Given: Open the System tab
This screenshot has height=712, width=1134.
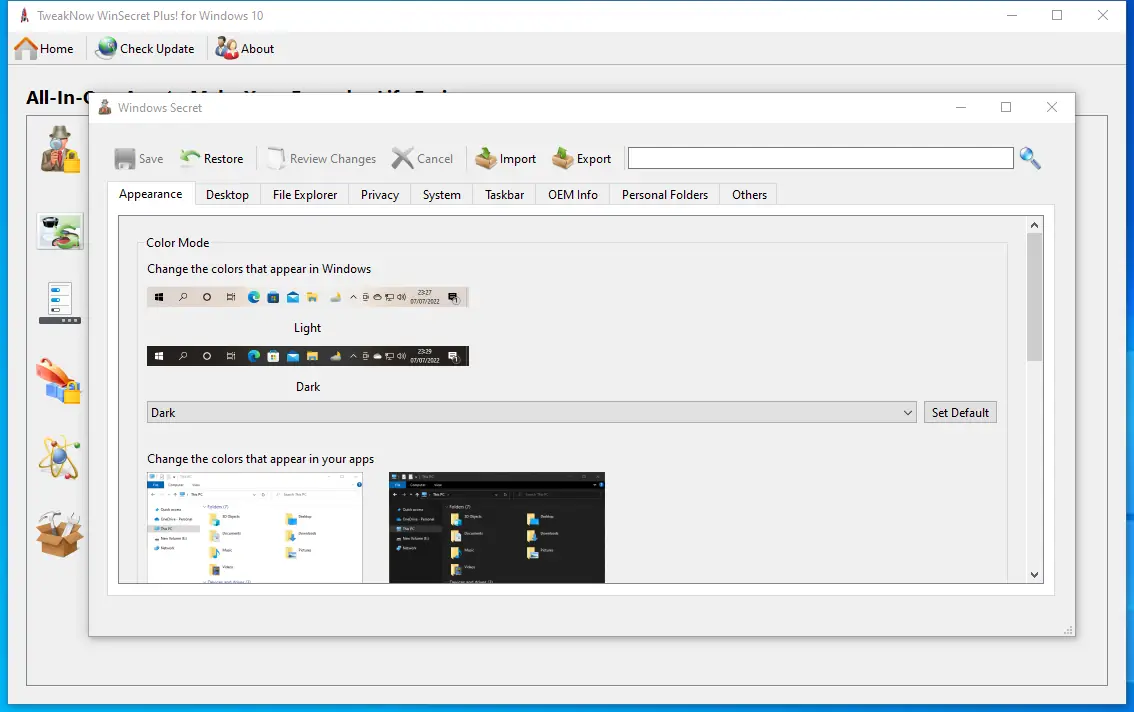Looking at the screenshot, I should (441, 195).
